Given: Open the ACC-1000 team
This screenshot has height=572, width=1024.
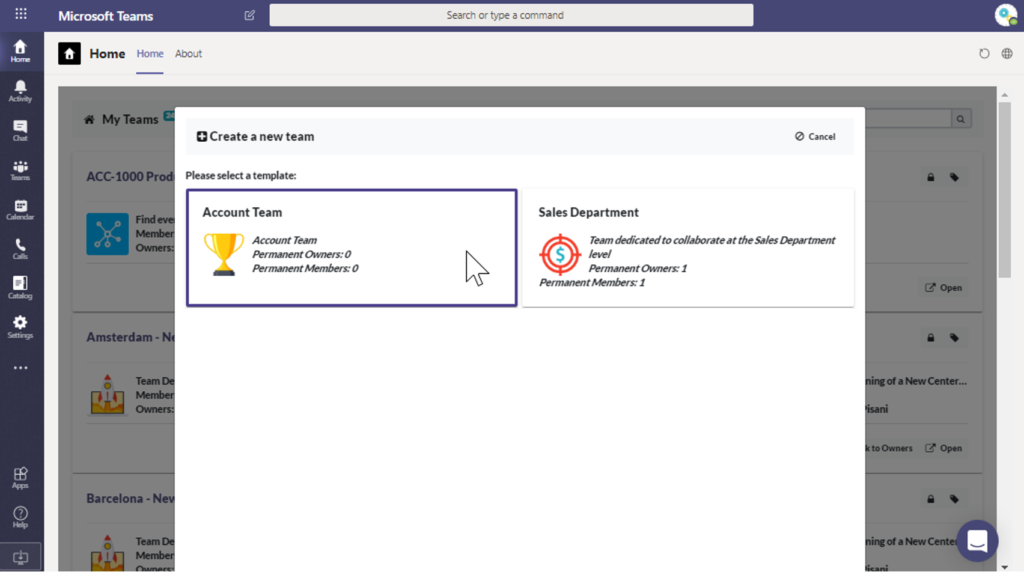Looking at the screenshot, I should point(944,287).
